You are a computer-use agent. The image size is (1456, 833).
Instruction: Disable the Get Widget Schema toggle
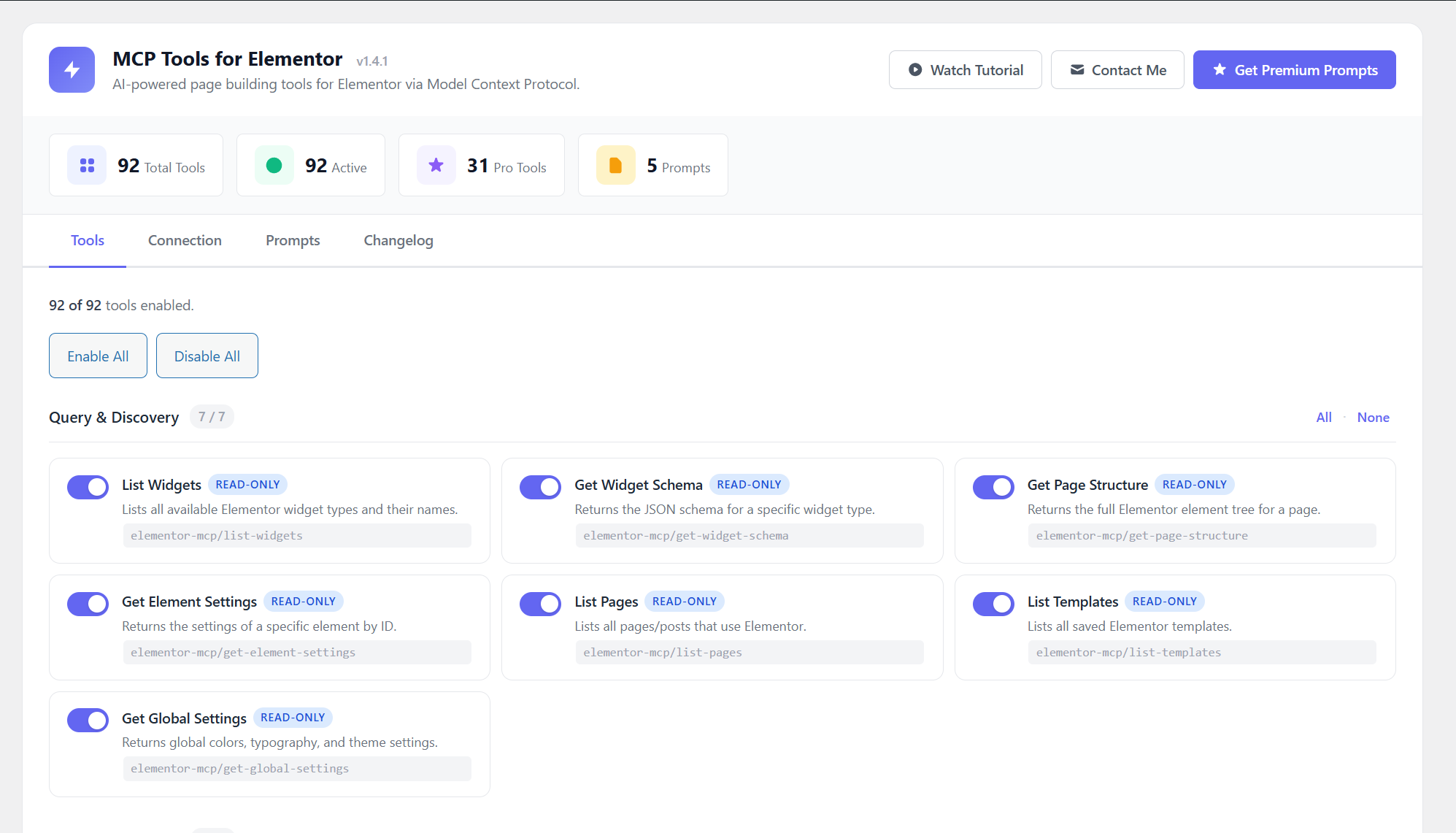tap(540, 487)
